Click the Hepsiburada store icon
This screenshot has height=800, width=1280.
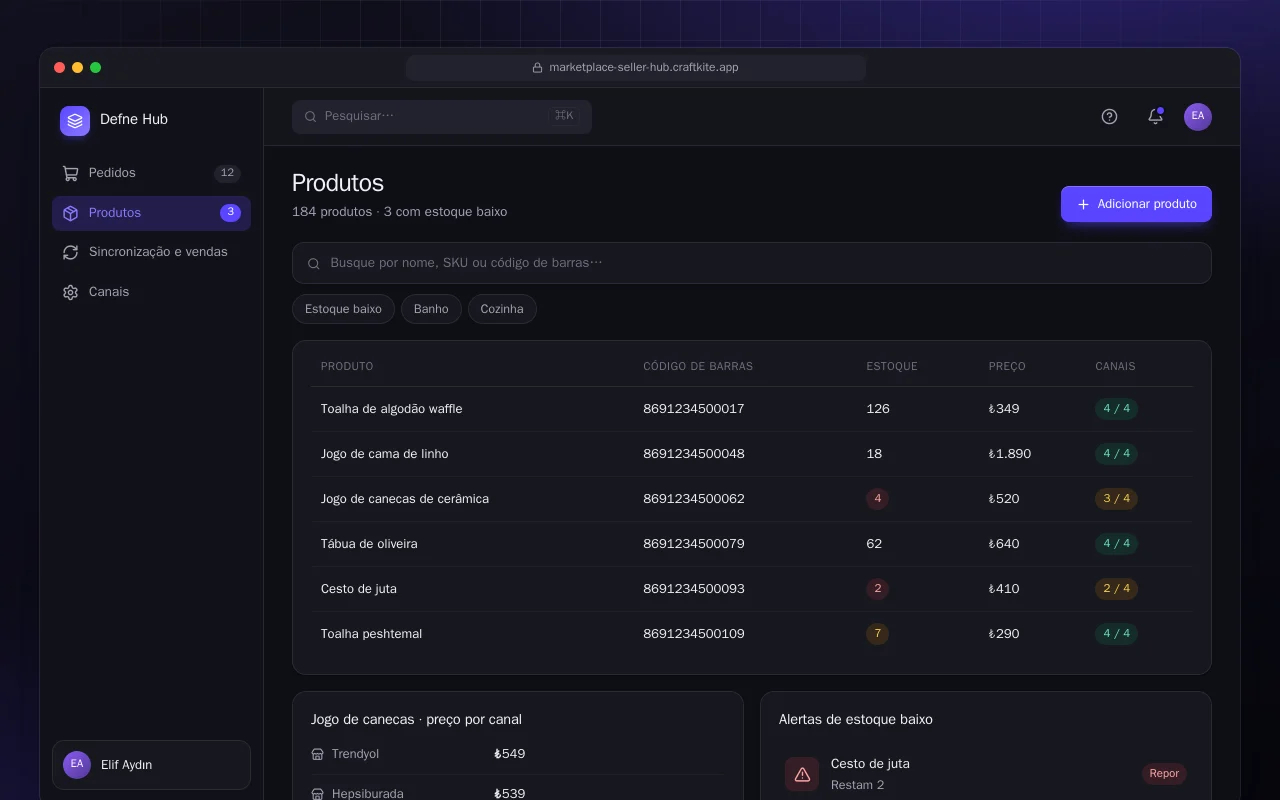pyautogui.click(x=318, y=794)
